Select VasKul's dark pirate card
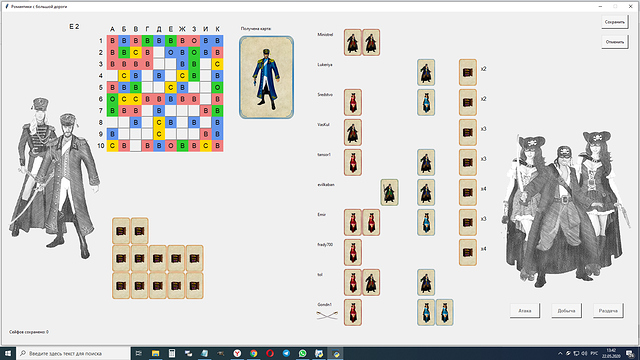The height and width of the screenshot is (360, 640). 353,132
